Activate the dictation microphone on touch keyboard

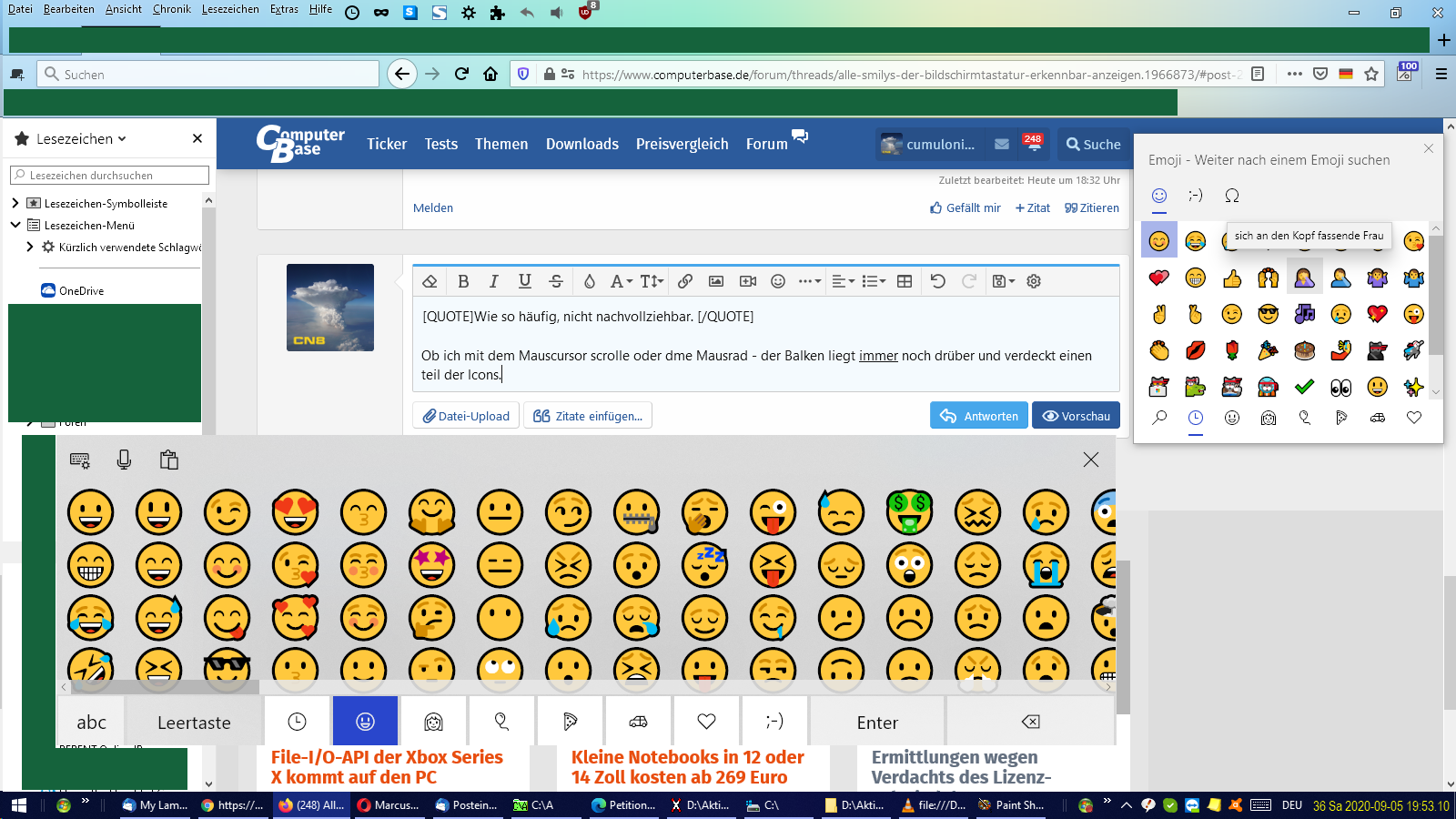pyautogui.click(x=125, y=460)
